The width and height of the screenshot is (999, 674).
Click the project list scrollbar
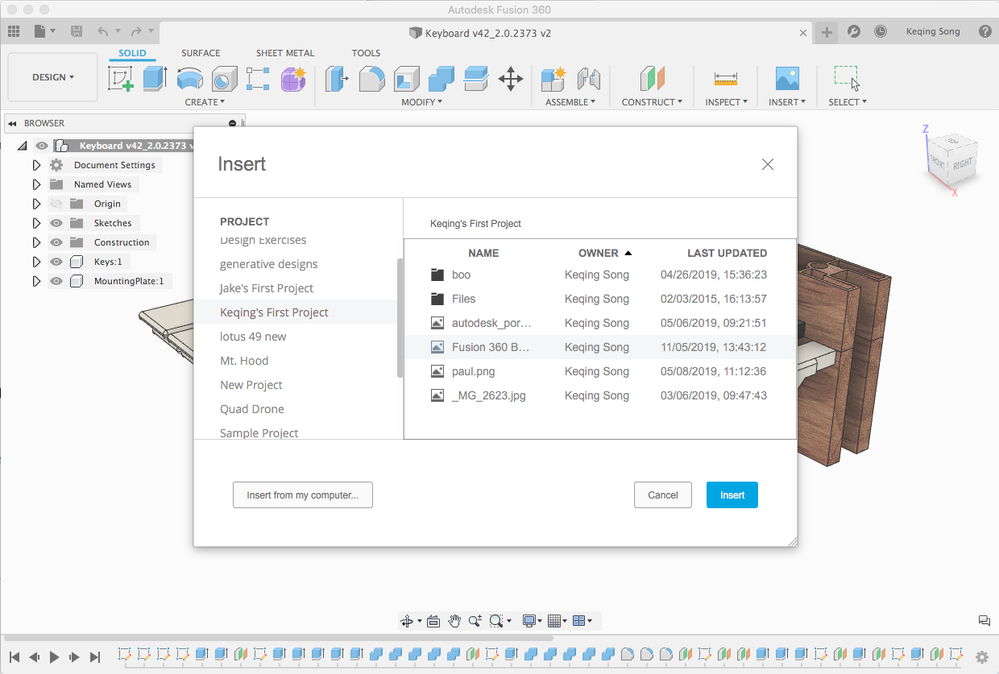click(x=399, y=318)
